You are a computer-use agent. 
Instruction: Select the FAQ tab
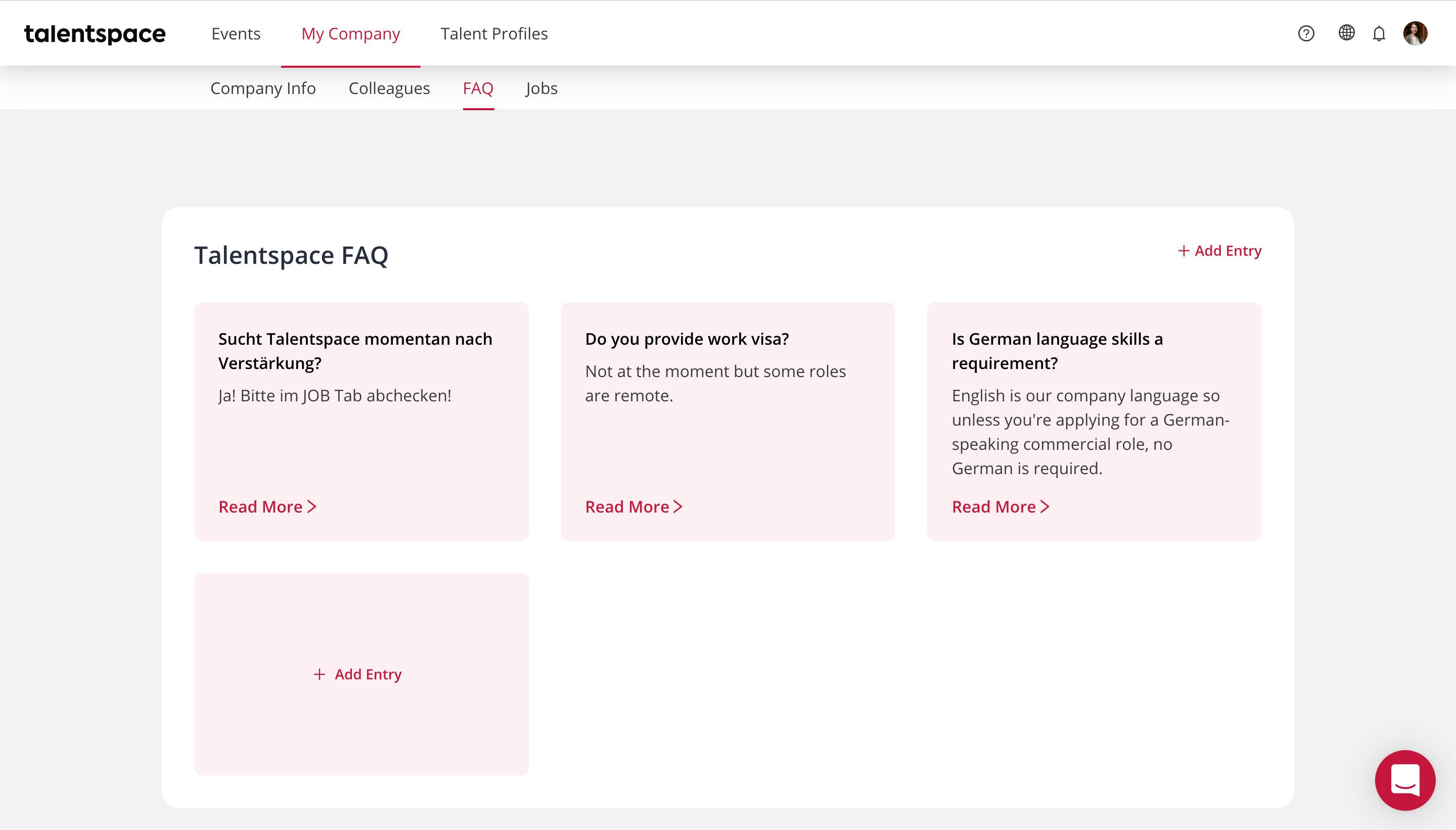click(478, 88)
